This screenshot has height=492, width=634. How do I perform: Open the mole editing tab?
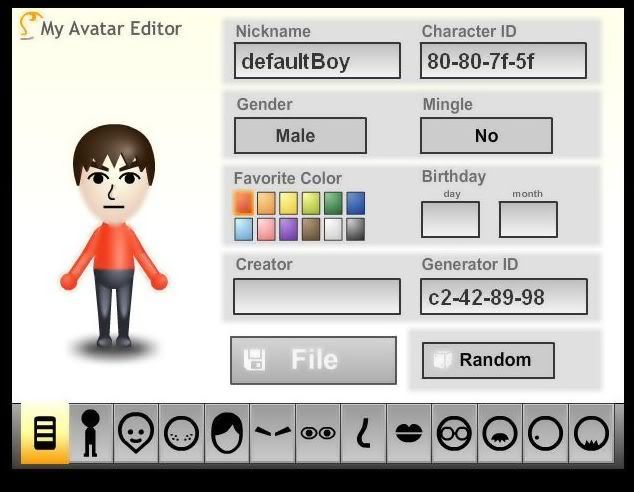[545, 433]
